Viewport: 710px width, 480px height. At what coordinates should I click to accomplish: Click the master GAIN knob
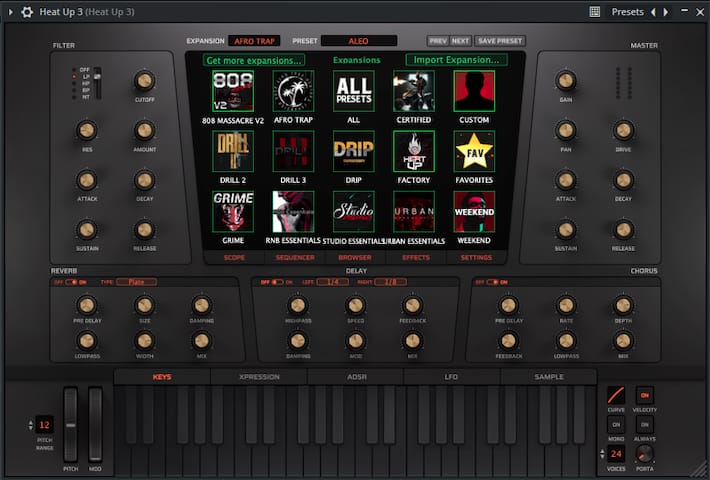click(566, 81)
